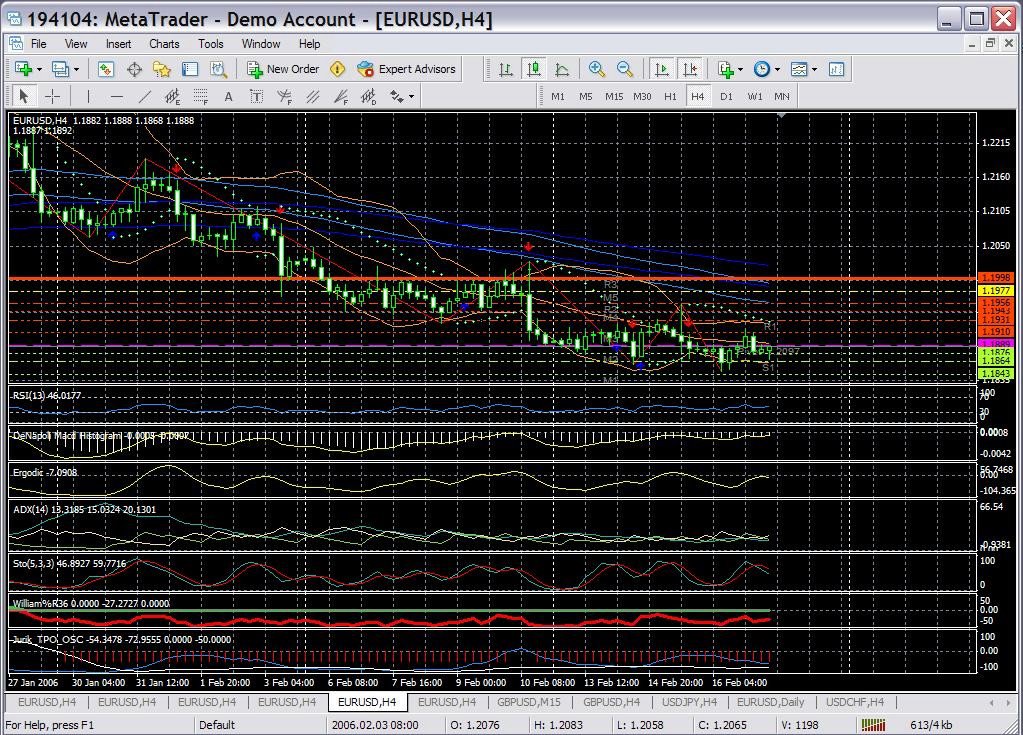Zoom in on the chart
1023x735 pixels.
coord(596,69)
